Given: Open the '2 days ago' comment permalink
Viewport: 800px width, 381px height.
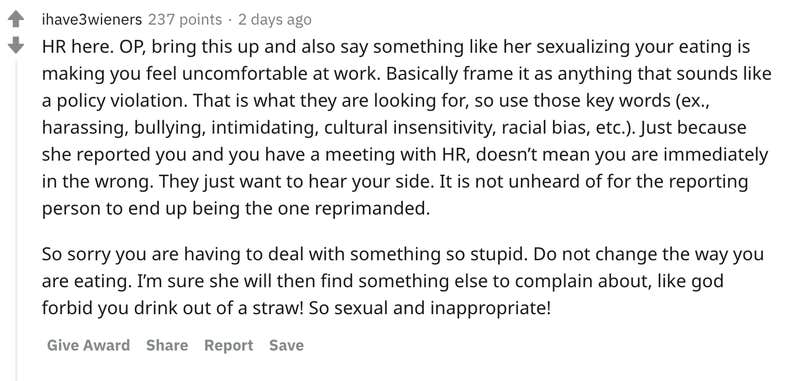Looking at the screenshot, I should [x=274, y=20].
